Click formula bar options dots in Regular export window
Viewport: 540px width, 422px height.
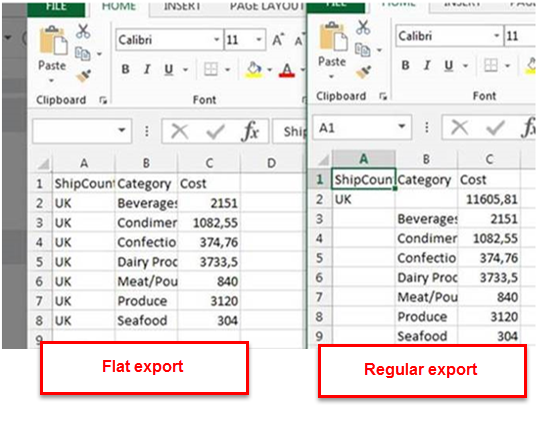click(427, 127)
